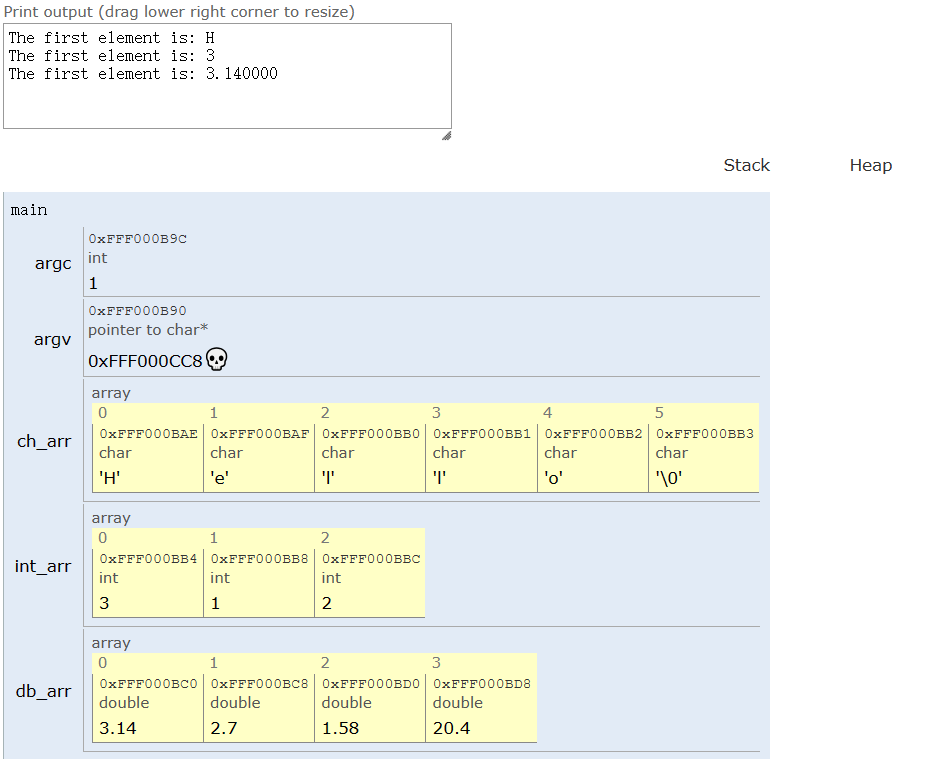The width and height of the screenshot is (936, 782).
Task: Click ch_arr element 'e' value
Action: point(220,478)
